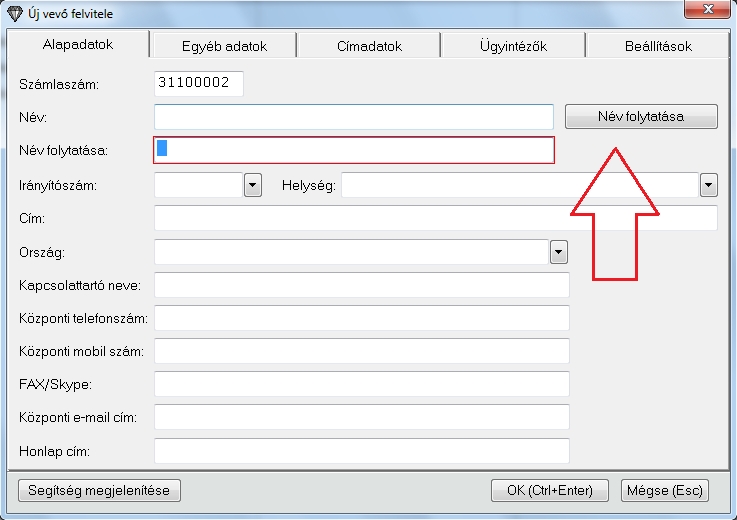Click the OK (Ctrl+Enter) button
Viewport: 737px width, 520px height.
pos(549,490)
